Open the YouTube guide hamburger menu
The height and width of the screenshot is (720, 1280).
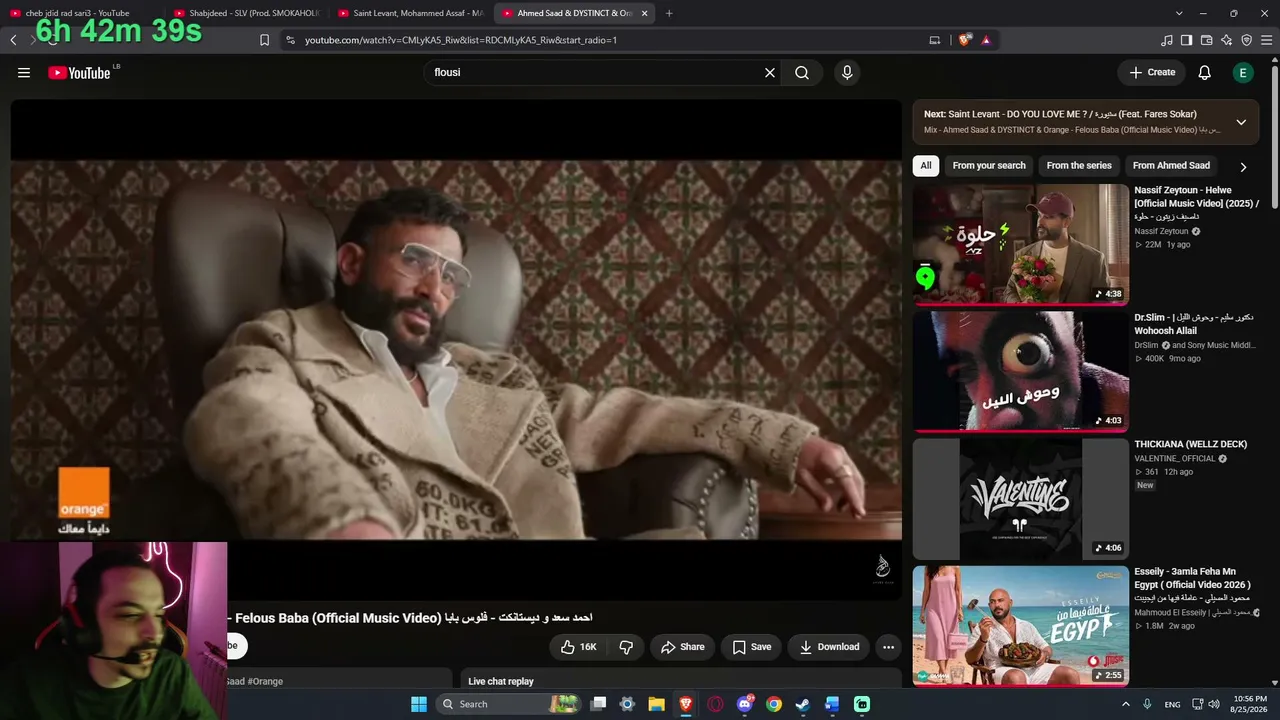pos(24,72)
